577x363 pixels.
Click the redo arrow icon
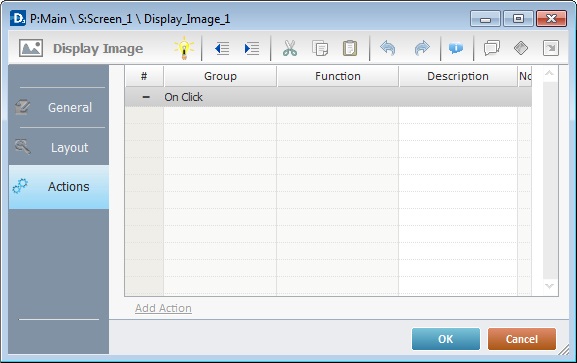pos(422,48)
